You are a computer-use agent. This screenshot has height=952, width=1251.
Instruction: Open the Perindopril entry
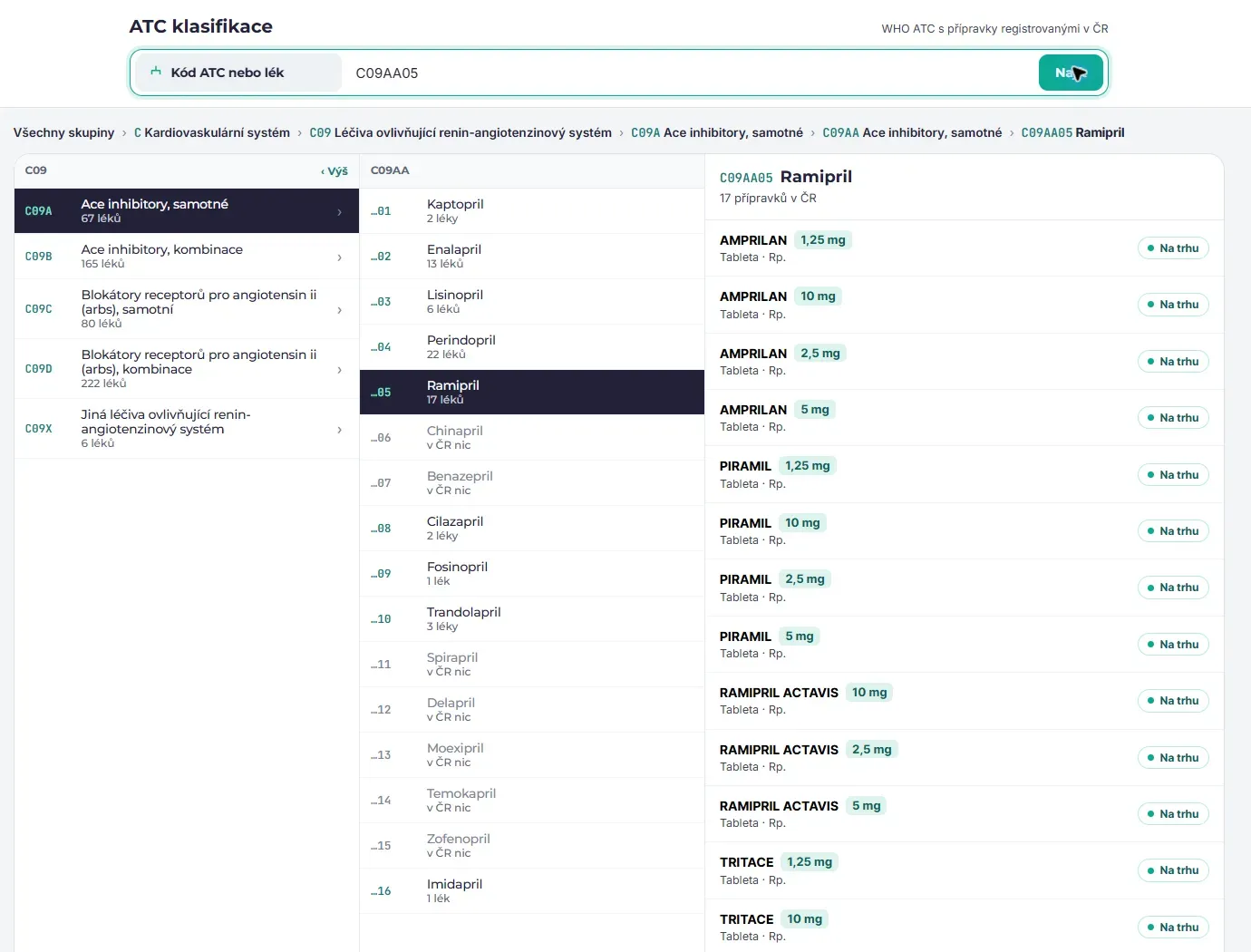pyautogui.click(x=532, y=347)
